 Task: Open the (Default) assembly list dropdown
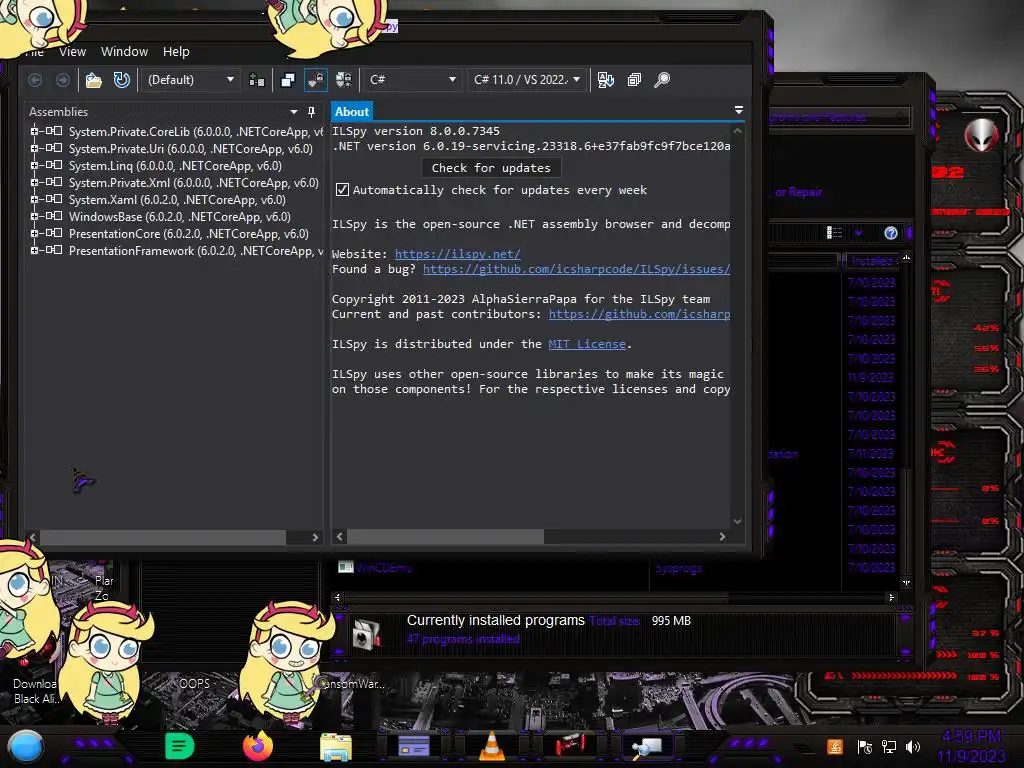click(190, 80)
